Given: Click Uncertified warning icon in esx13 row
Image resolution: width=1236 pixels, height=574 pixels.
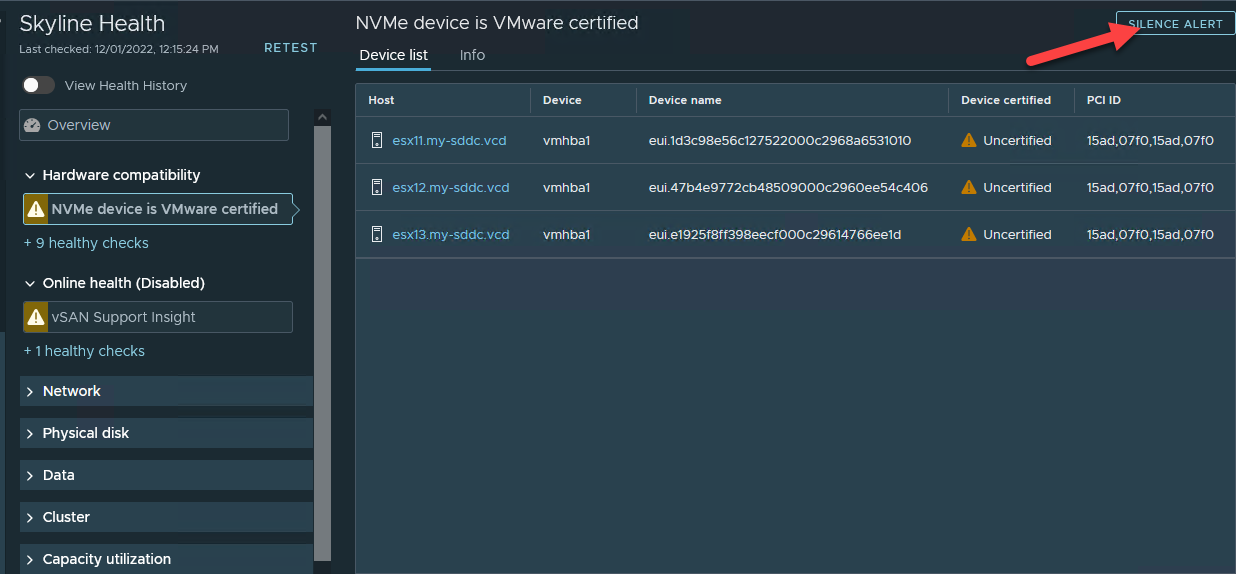Looking at the screenshot, I should (x=968, y=234).
